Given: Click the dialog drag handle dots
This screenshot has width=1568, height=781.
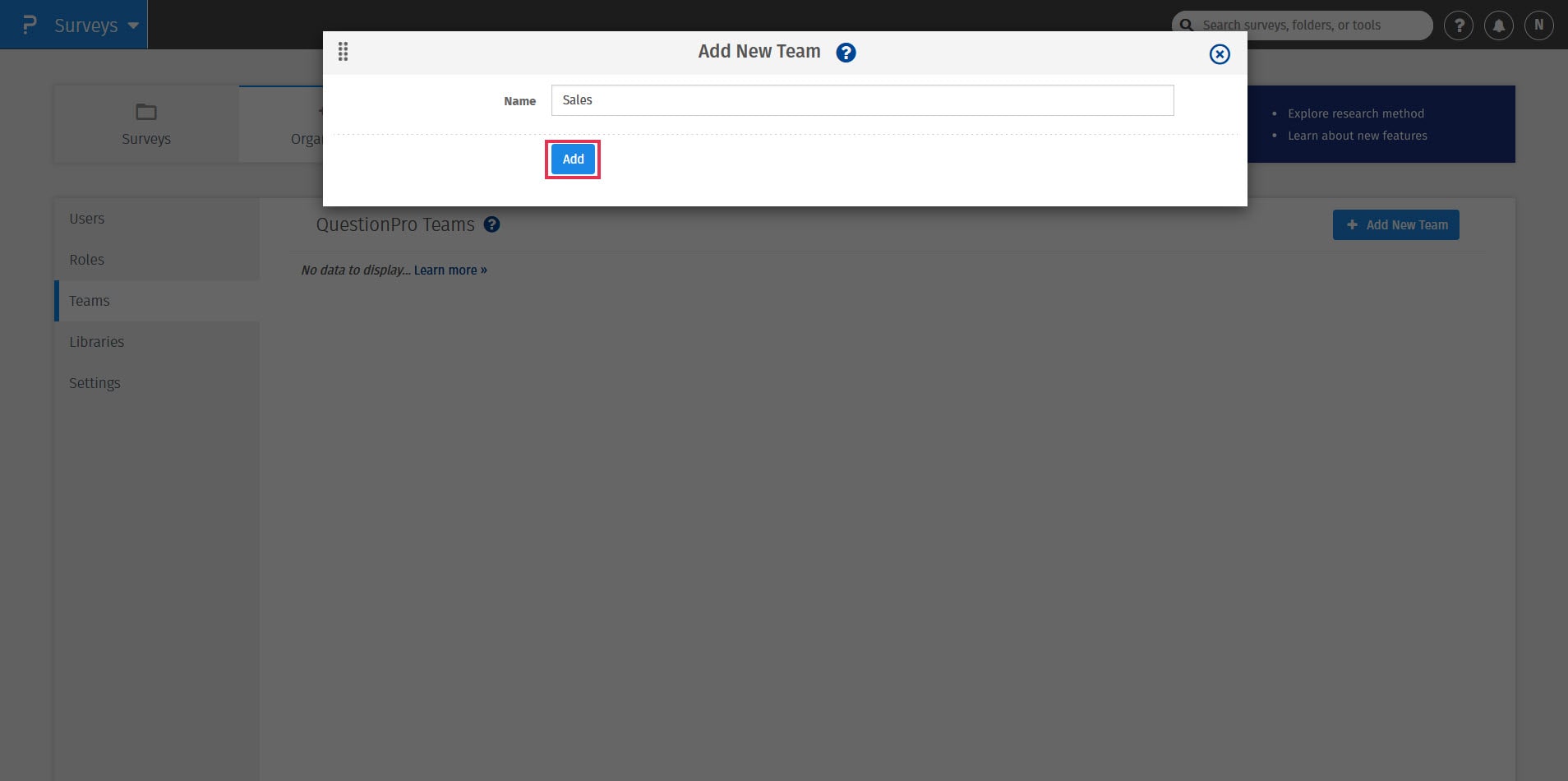Looking at the screenshot, I should pyautogui.click(x=344, y=52).
